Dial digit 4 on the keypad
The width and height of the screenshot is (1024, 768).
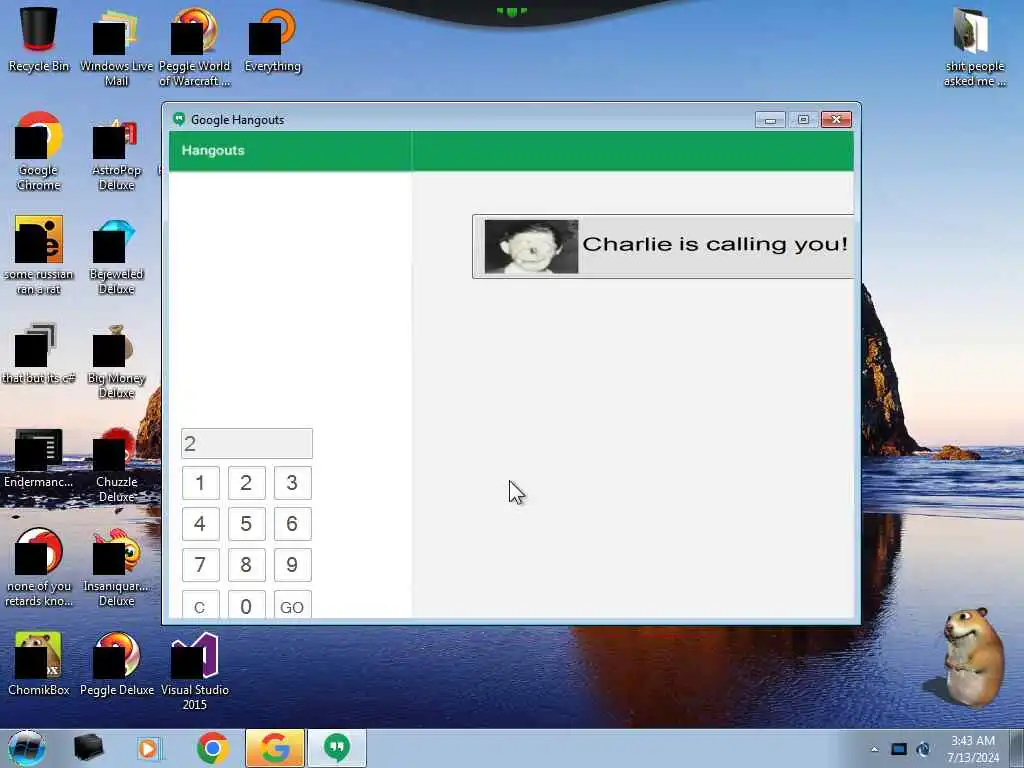tap(200, 524)
